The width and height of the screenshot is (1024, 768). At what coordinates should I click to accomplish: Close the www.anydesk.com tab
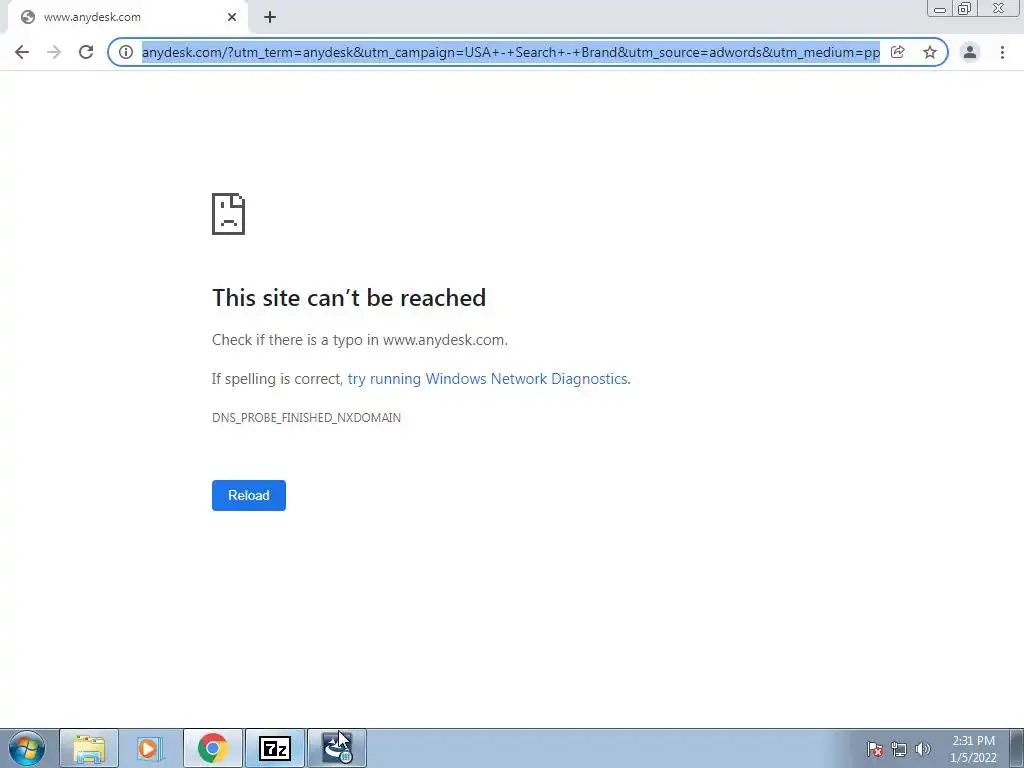click(x=232, y=17)
